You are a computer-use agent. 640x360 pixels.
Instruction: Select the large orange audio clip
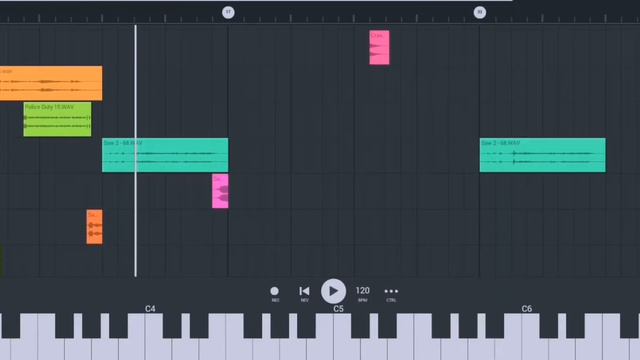51,83
